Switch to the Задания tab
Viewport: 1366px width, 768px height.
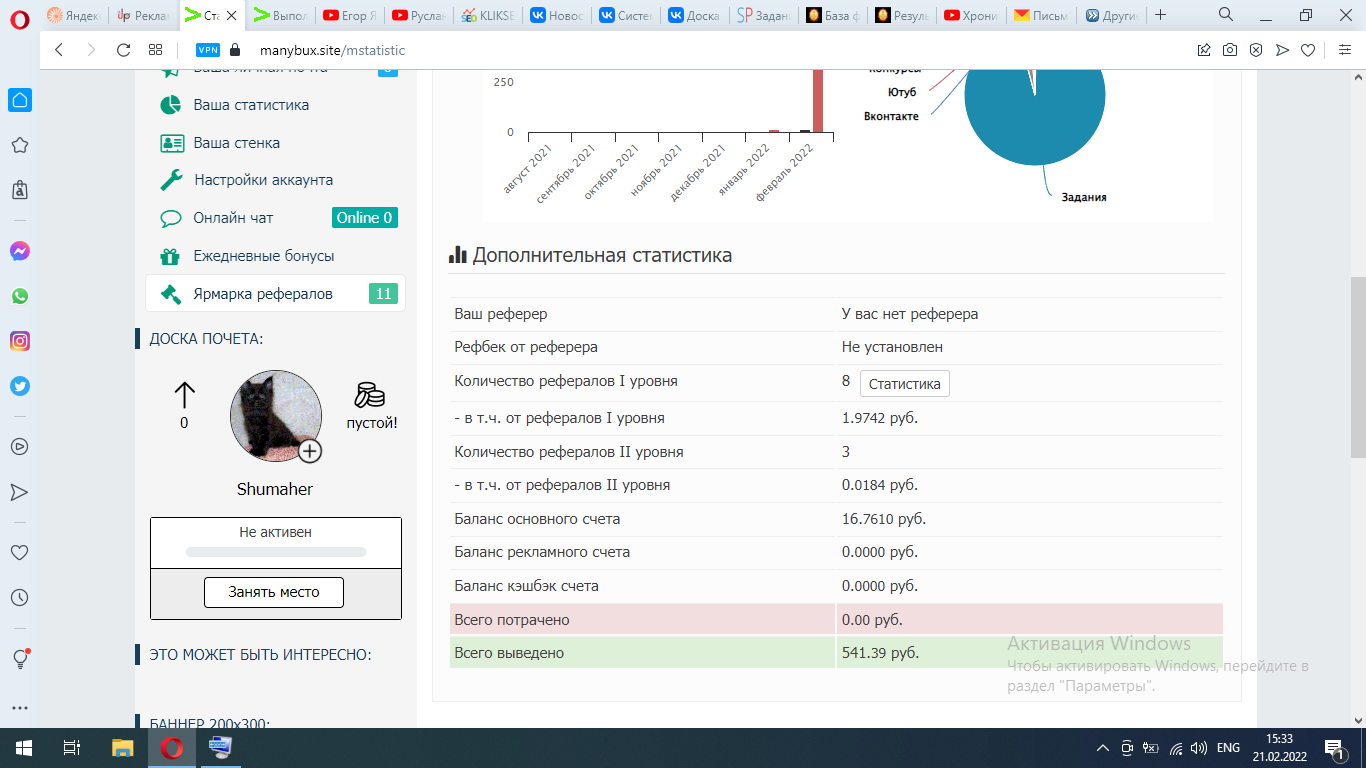(x=762, y=16)
